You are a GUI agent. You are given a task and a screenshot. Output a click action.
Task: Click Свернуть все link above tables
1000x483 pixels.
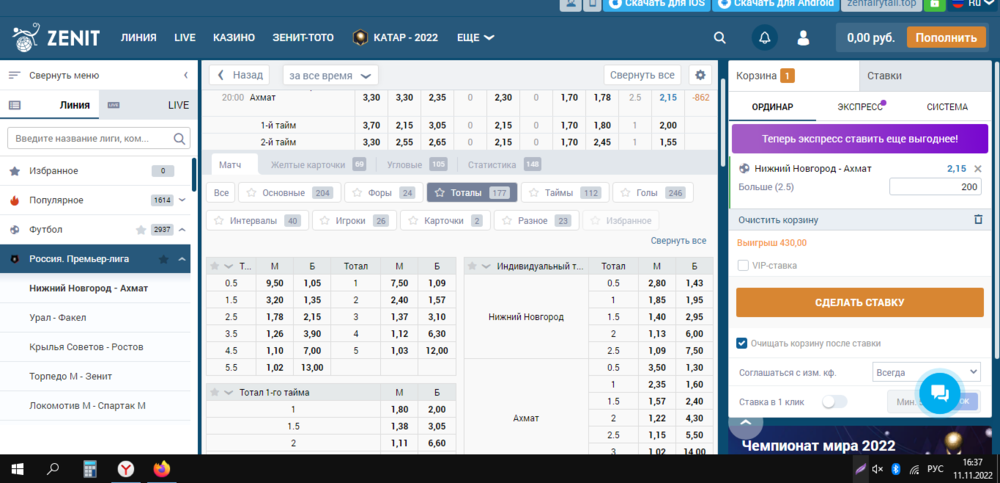(x=679, y=241)
